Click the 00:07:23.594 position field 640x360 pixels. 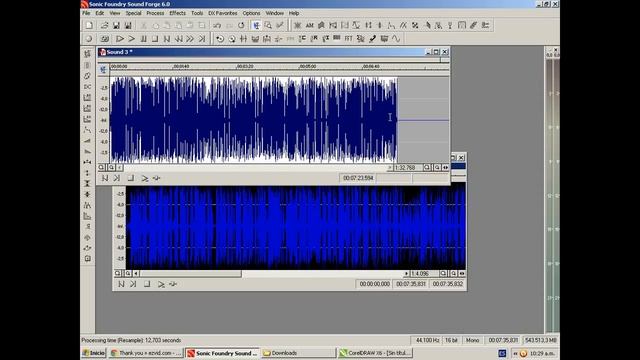[x=358, y=178]
